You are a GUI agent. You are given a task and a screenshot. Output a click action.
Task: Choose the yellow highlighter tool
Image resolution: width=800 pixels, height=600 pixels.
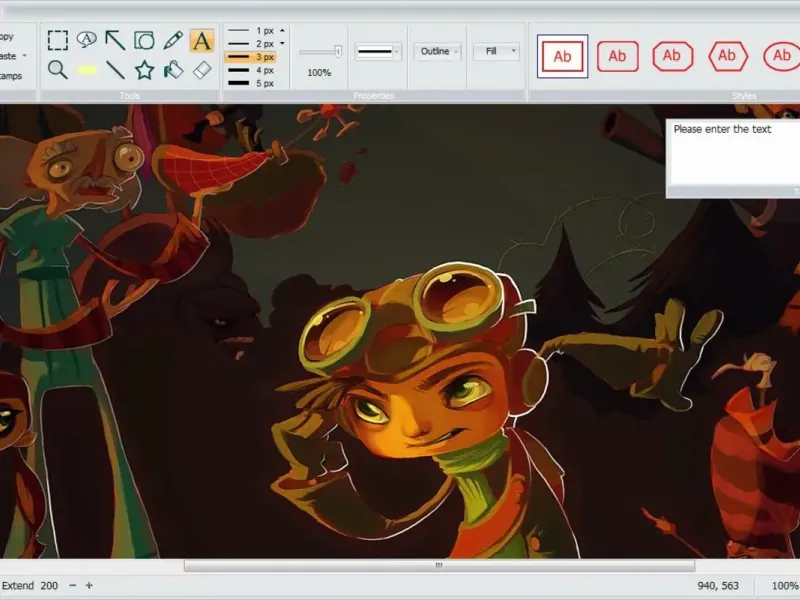87,70
